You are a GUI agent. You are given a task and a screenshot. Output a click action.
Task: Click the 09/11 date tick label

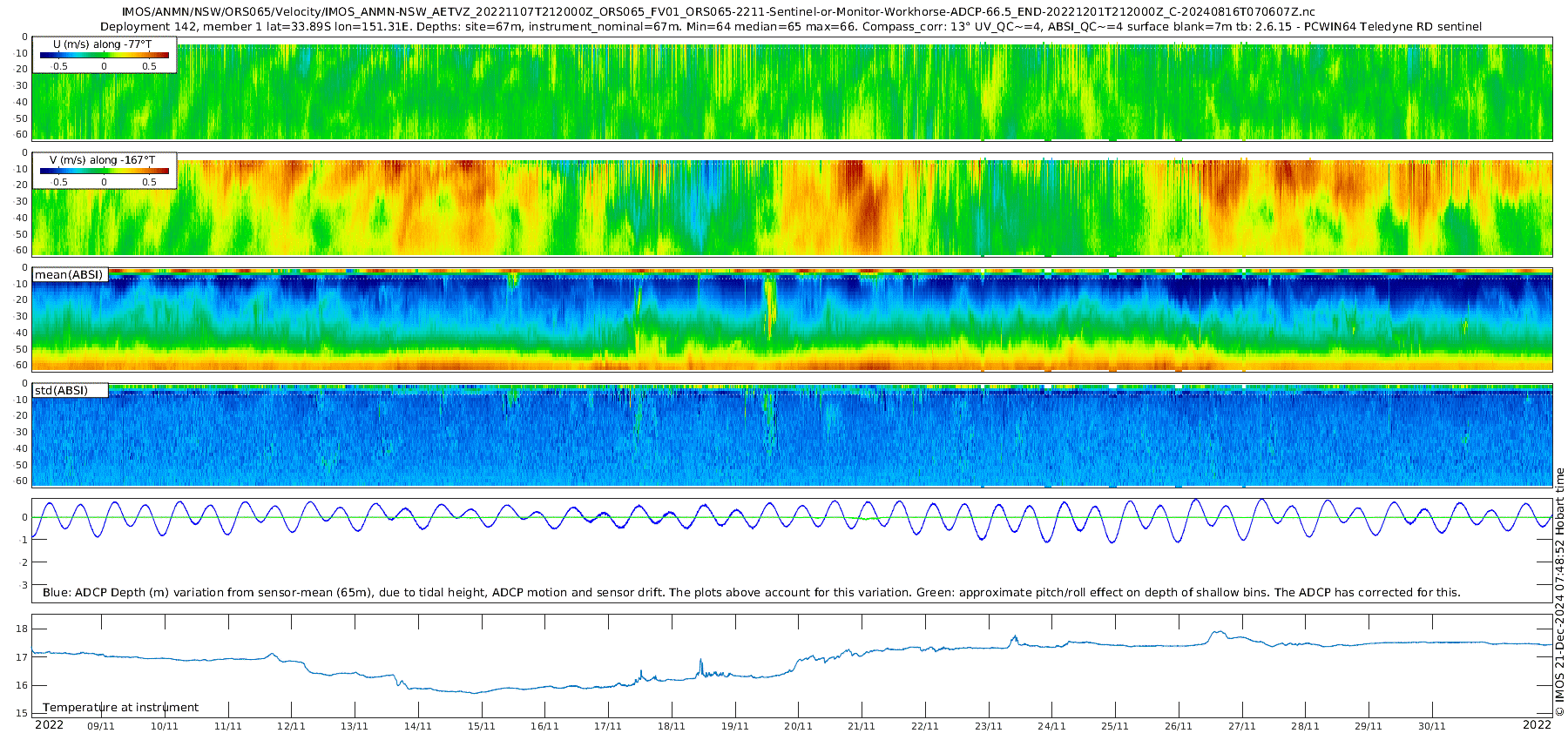click(x=101, y=726)
